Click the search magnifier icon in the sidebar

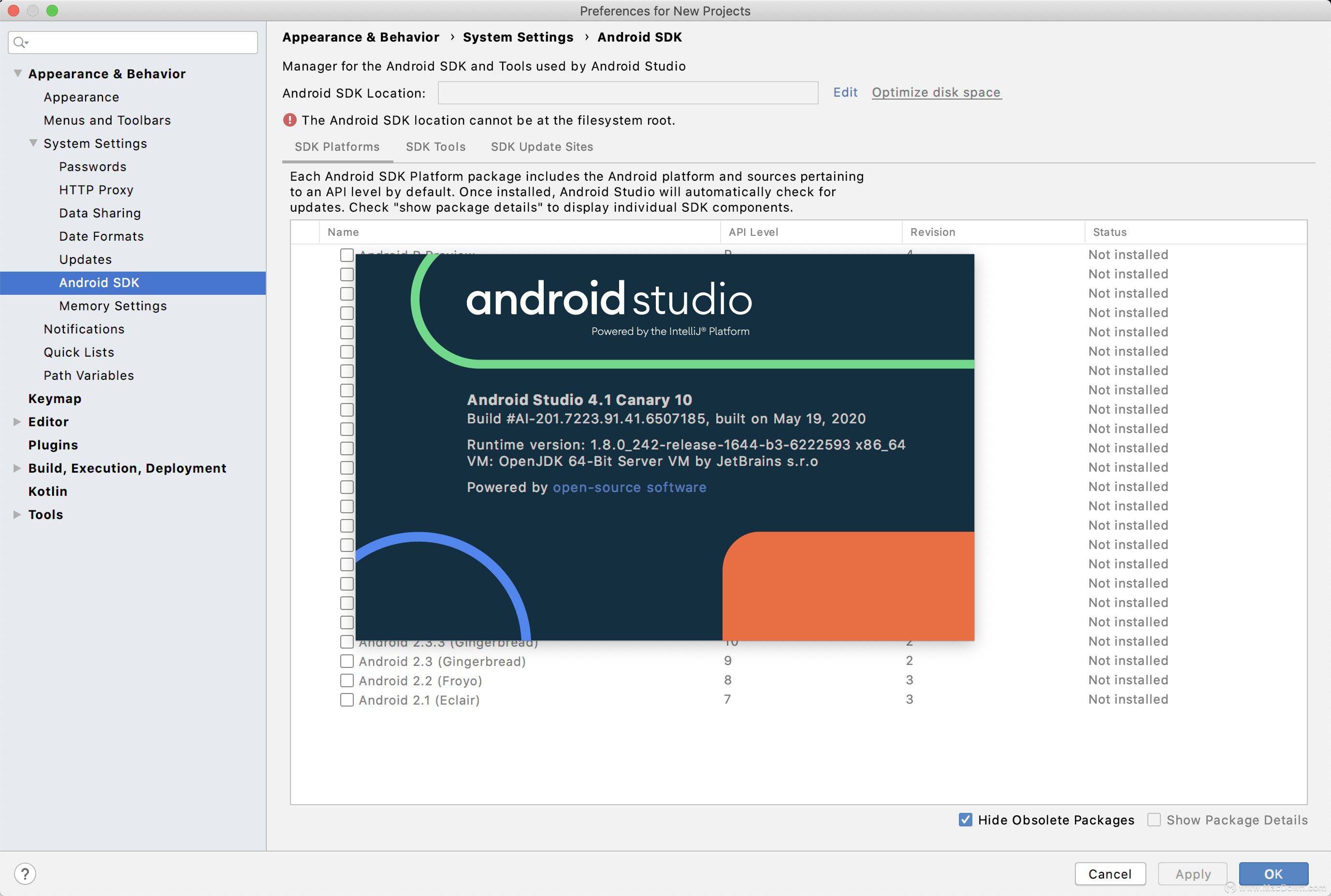click(x=21, y=42)
